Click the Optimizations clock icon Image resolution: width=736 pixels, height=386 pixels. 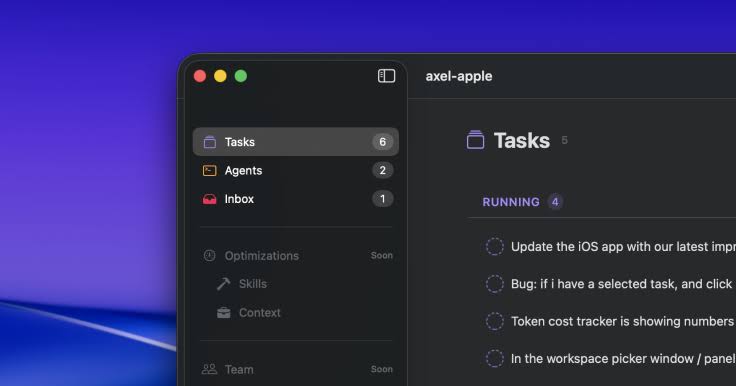click(x=209, y=255)
